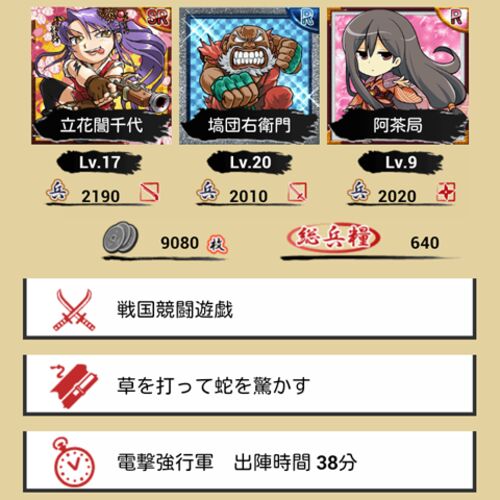Click the coin stack icon

click(120, 237)
